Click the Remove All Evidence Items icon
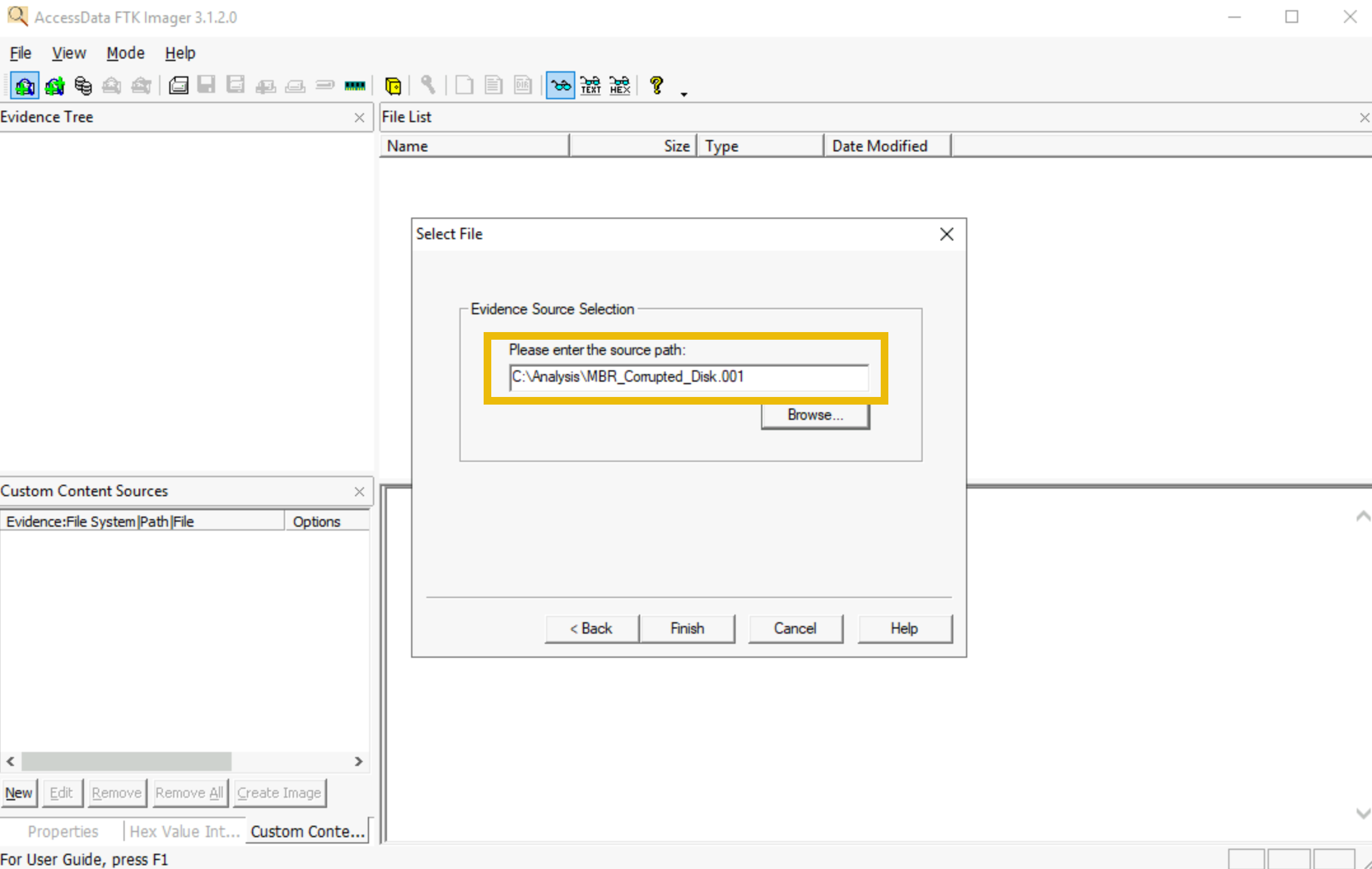Viewport: 1372px width, 869px height. click(x=141, y=85)
